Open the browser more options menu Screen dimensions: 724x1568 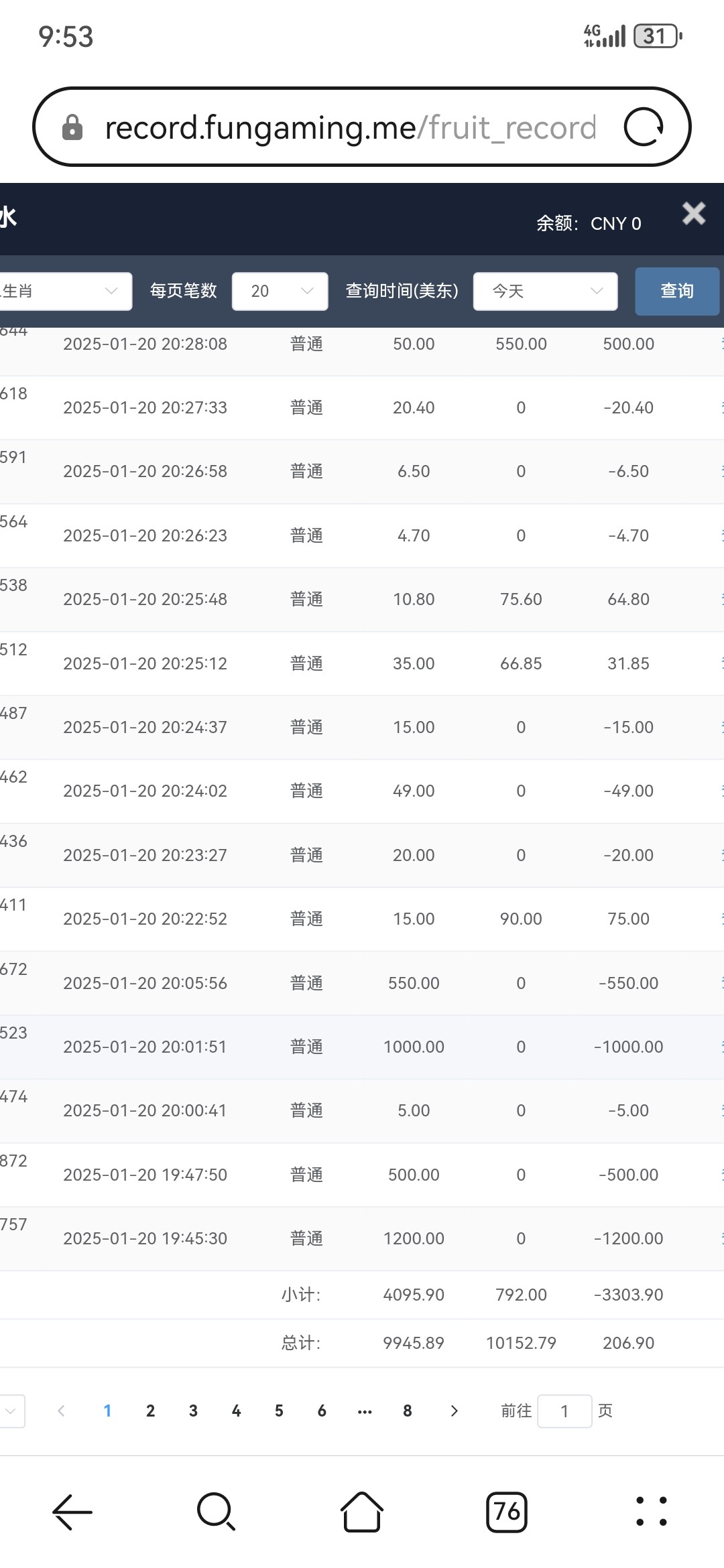651,1512
